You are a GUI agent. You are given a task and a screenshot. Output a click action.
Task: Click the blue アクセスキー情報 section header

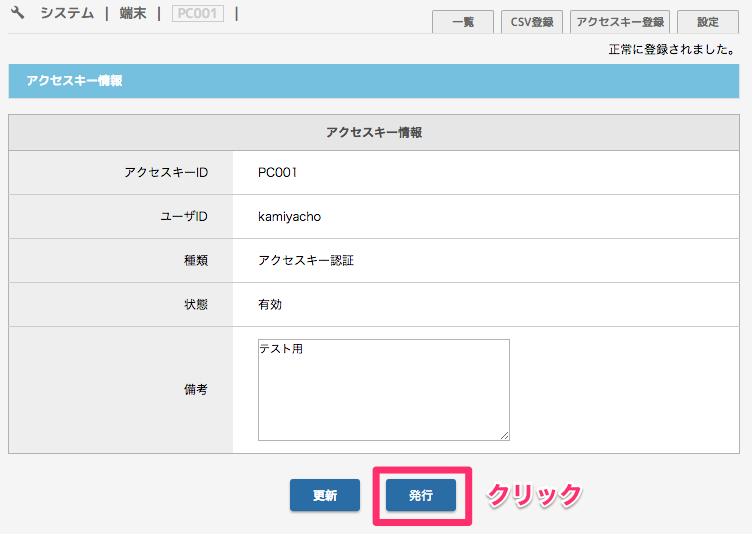(x=374, y=81)
